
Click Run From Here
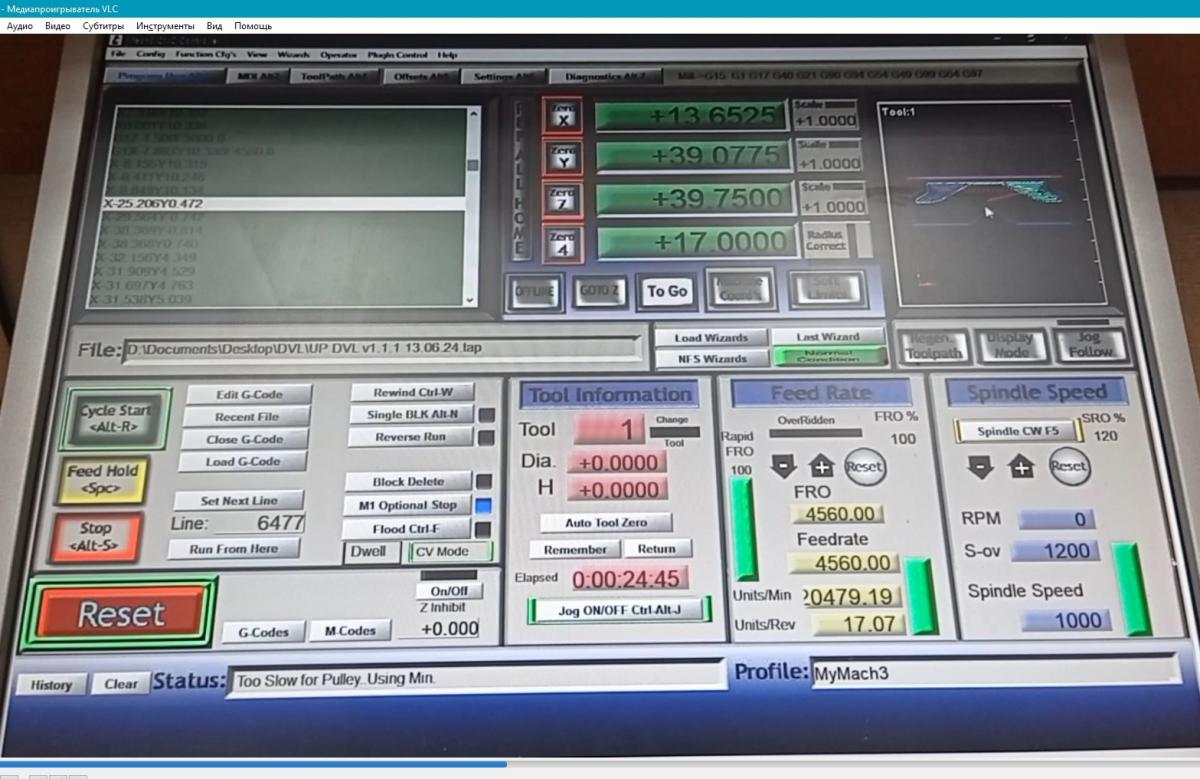[x=233, y=548]
